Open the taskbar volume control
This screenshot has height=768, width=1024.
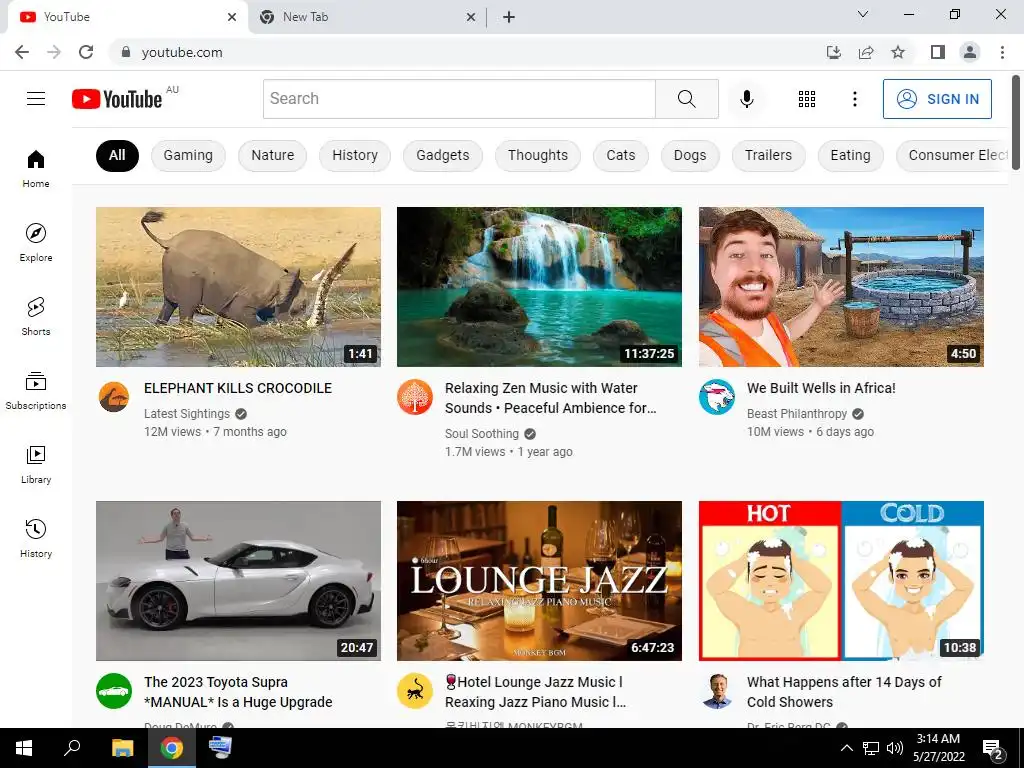(x=895, y=748)
